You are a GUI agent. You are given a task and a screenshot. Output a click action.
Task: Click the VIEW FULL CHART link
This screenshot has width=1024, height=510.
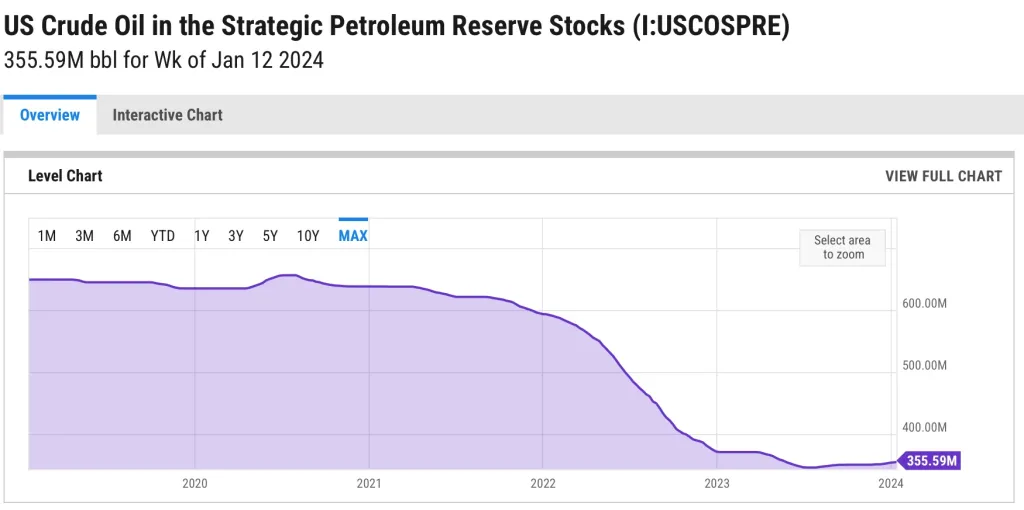(x=943, y=176)
